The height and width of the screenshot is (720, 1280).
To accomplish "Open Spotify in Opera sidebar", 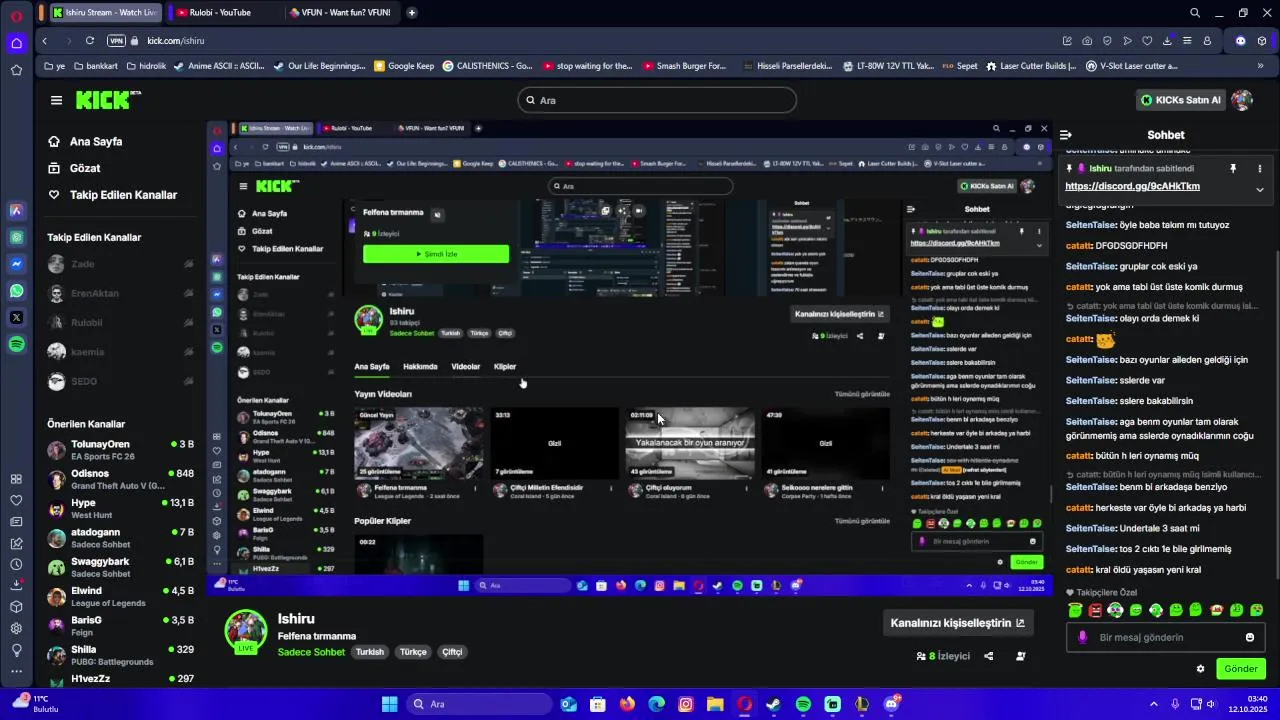I will [16, 344].
